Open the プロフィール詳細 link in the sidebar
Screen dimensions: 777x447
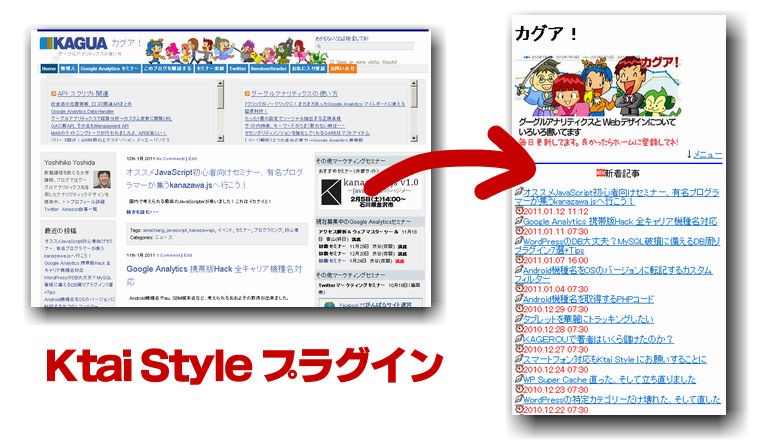coord(87,202)
